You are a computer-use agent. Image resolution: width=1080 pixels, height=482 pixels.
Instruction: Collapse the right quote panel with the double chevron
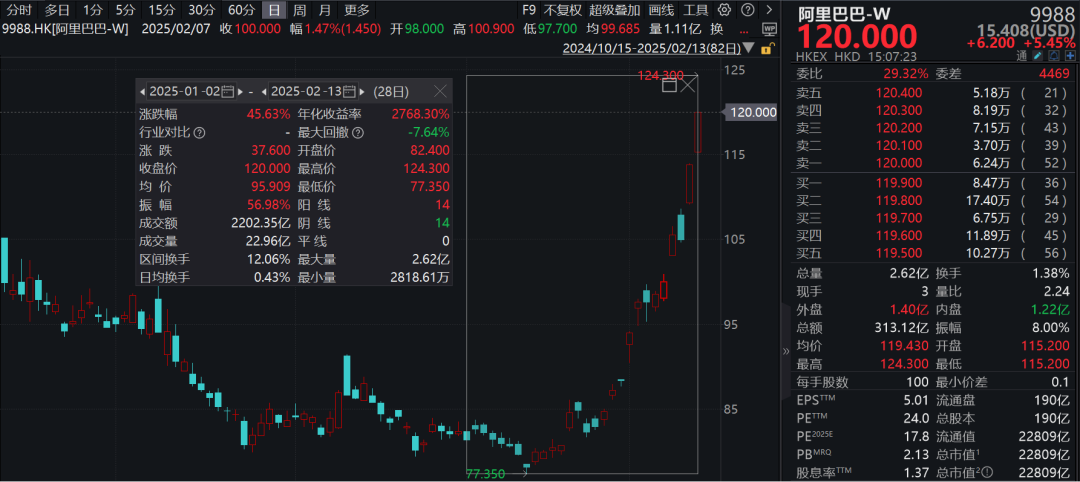tap(786, 350)
